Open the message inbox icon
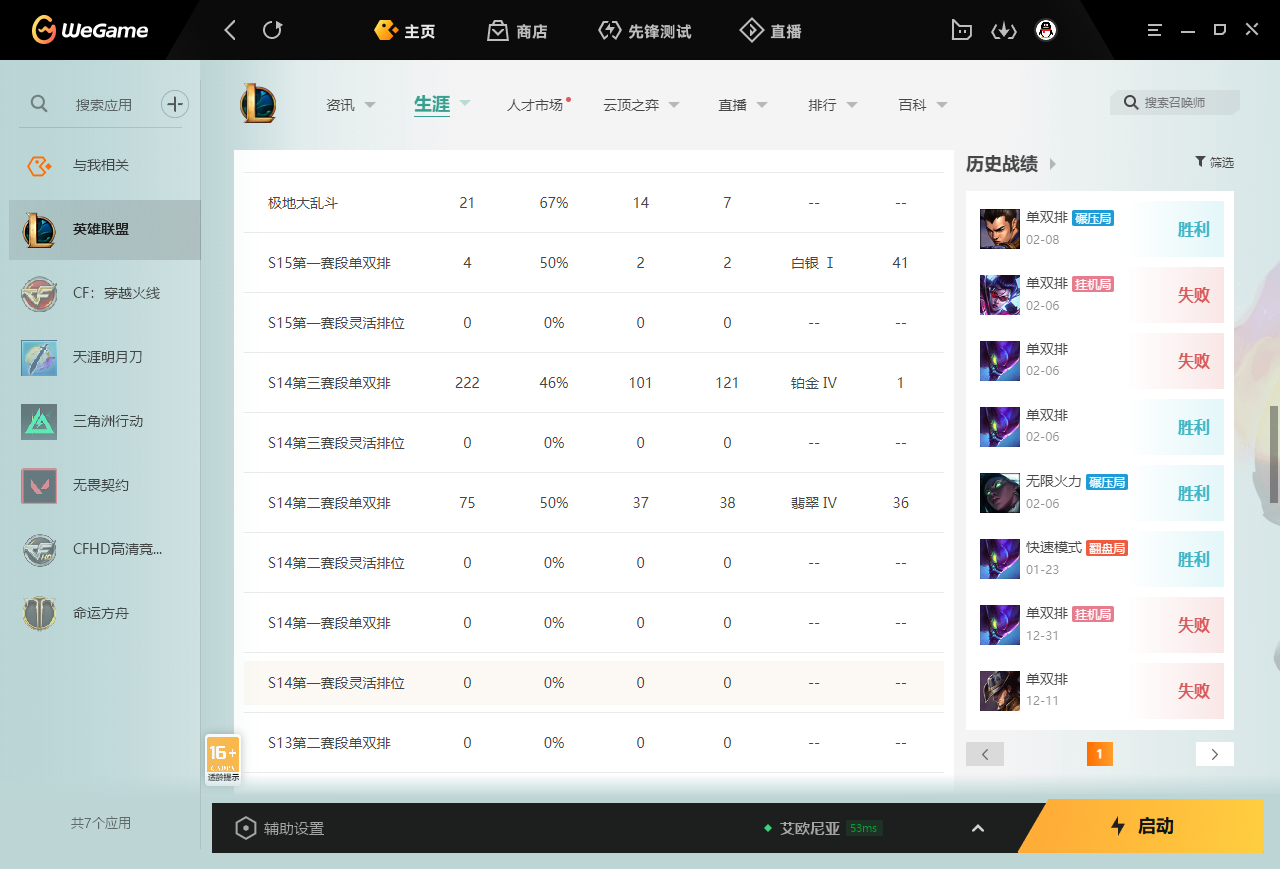Screen dimensions: 1280x869 [961, 31]
